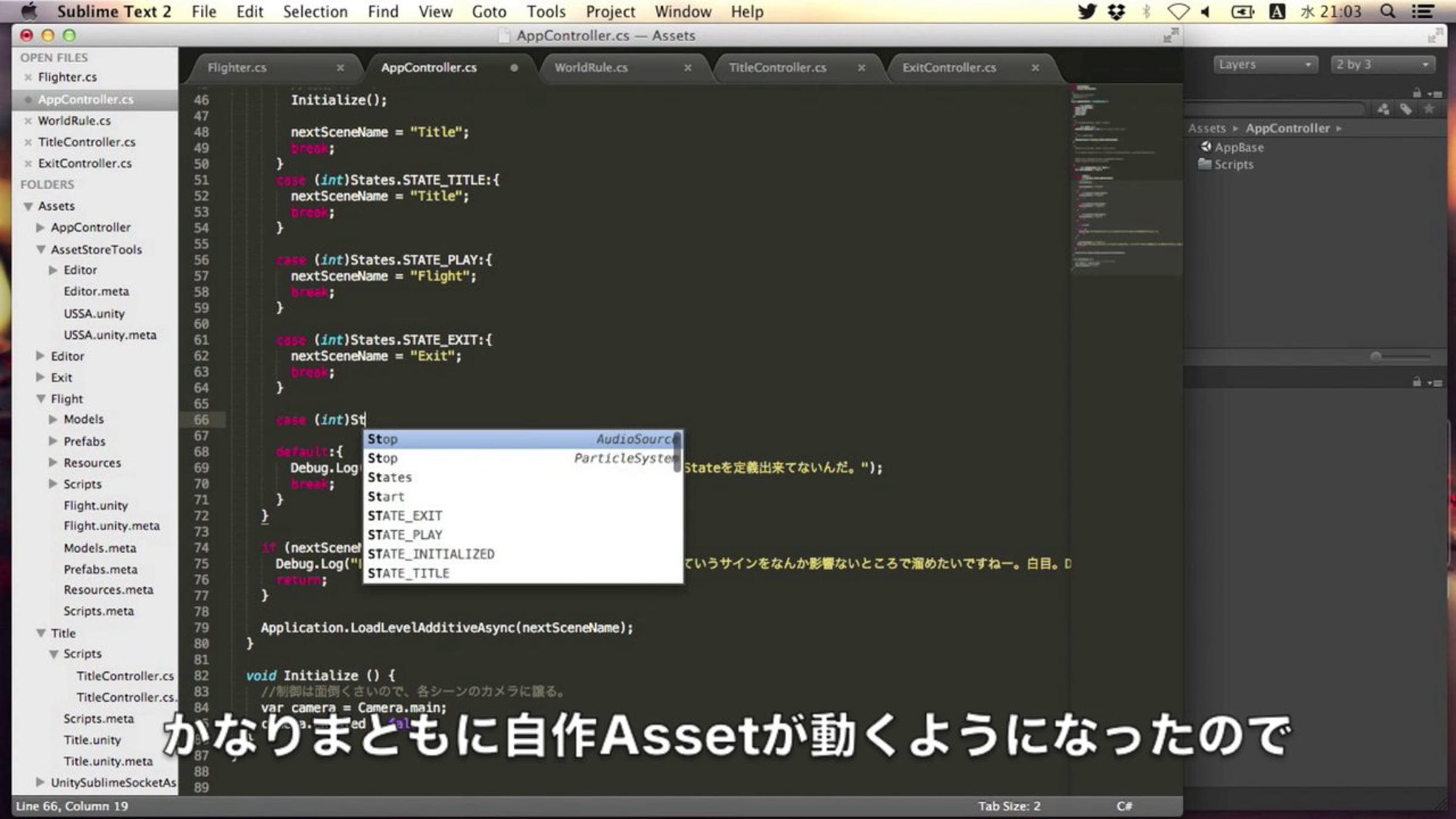Click the Scripts folder icon in Unity

click(1205, 164)
